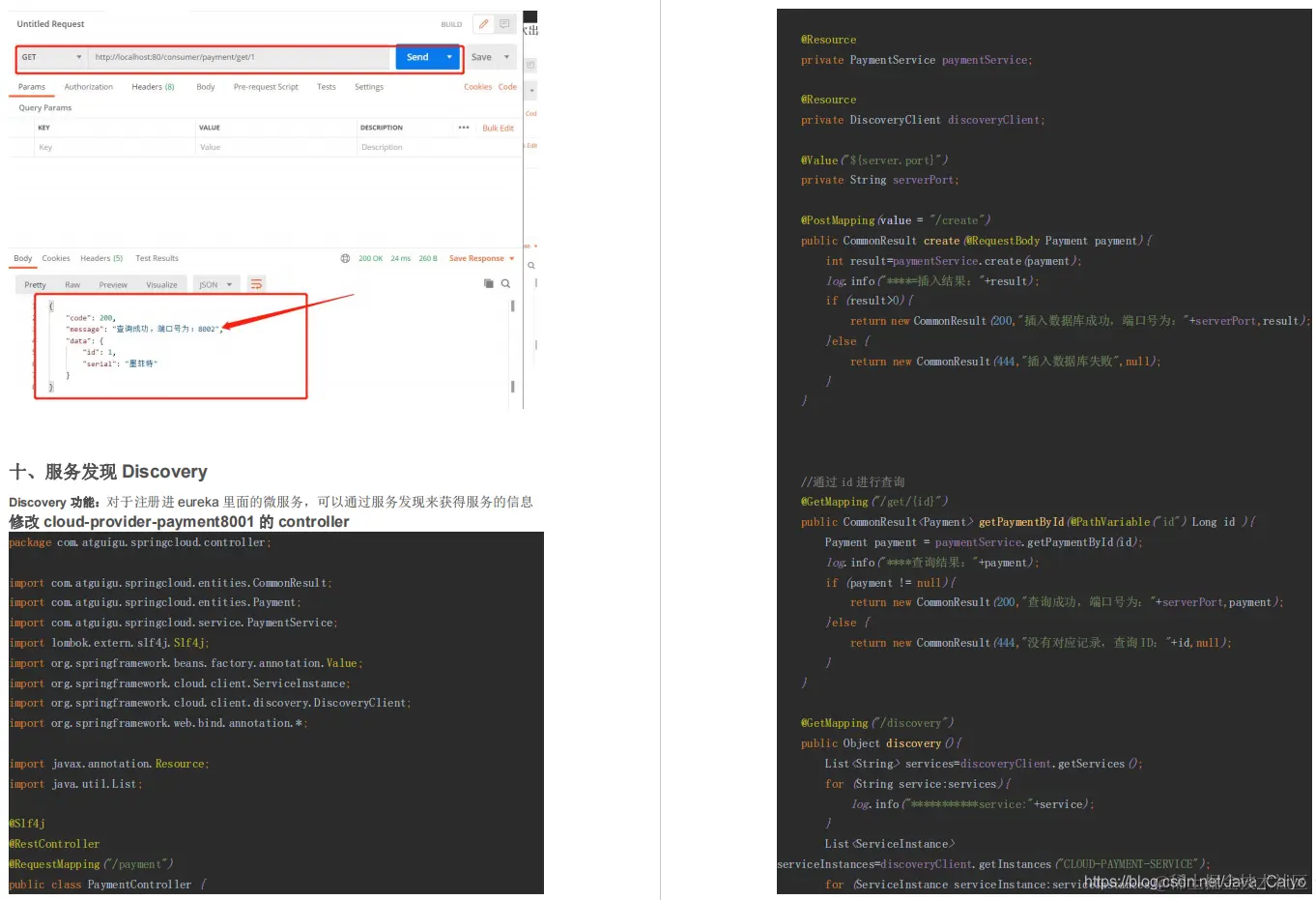This screenshot has height=900, width=1316.
Task: Click the "id": 1 line in response
Action: coord(99,352)
